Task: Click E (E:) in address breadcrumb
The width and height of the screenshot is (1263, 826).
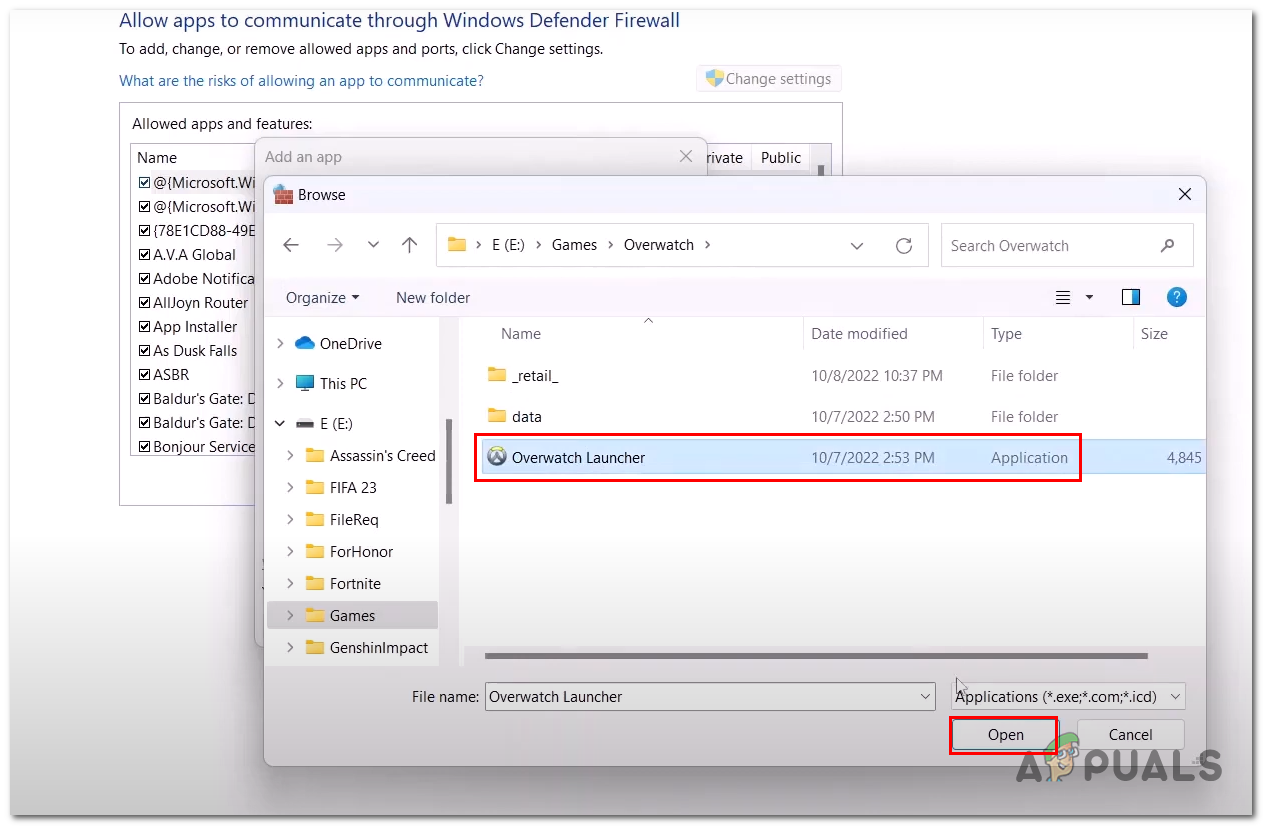Action: pos(509,245)
